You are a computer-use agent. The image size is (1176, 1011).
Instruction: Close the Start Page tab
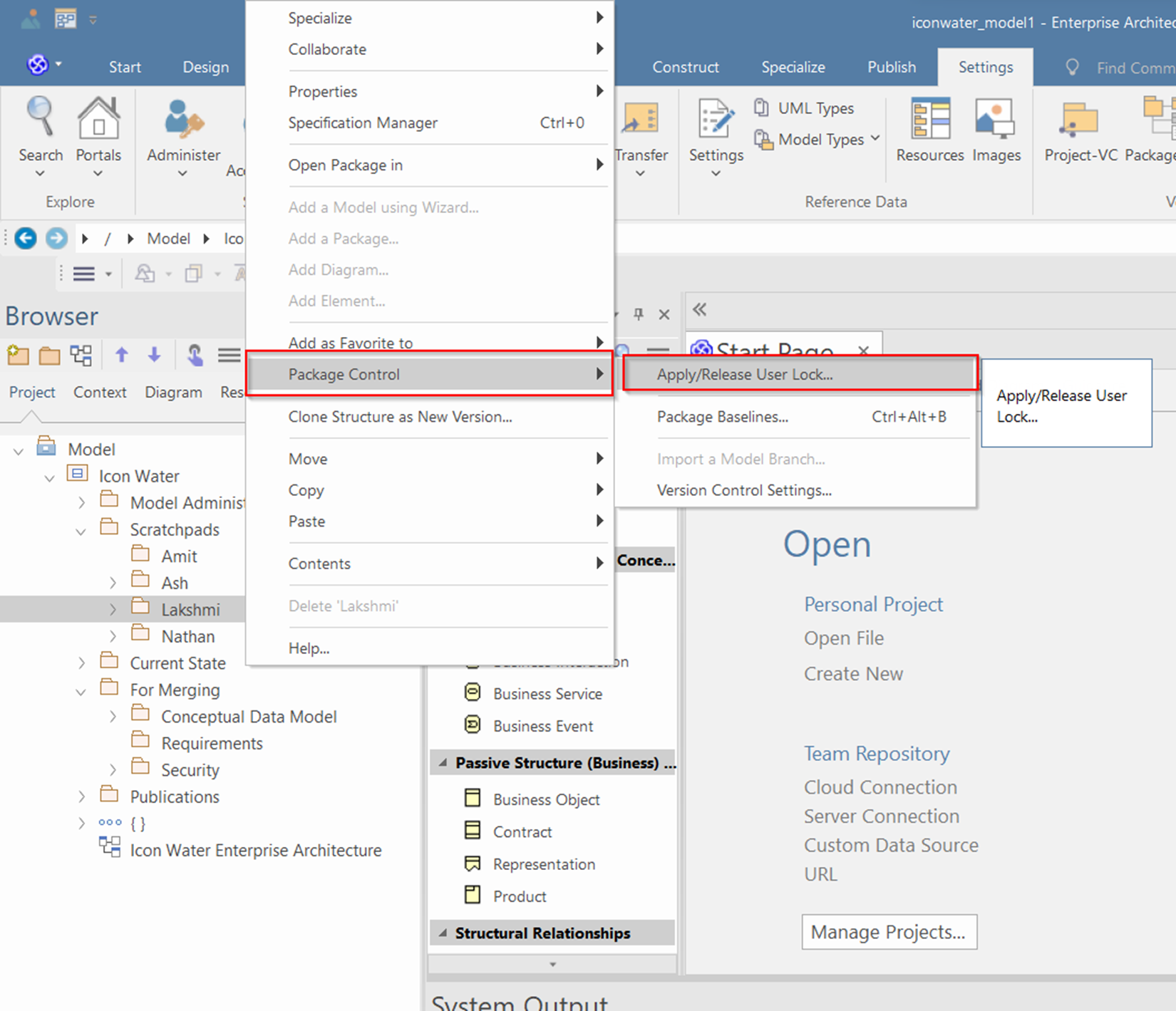click(864, 350)
